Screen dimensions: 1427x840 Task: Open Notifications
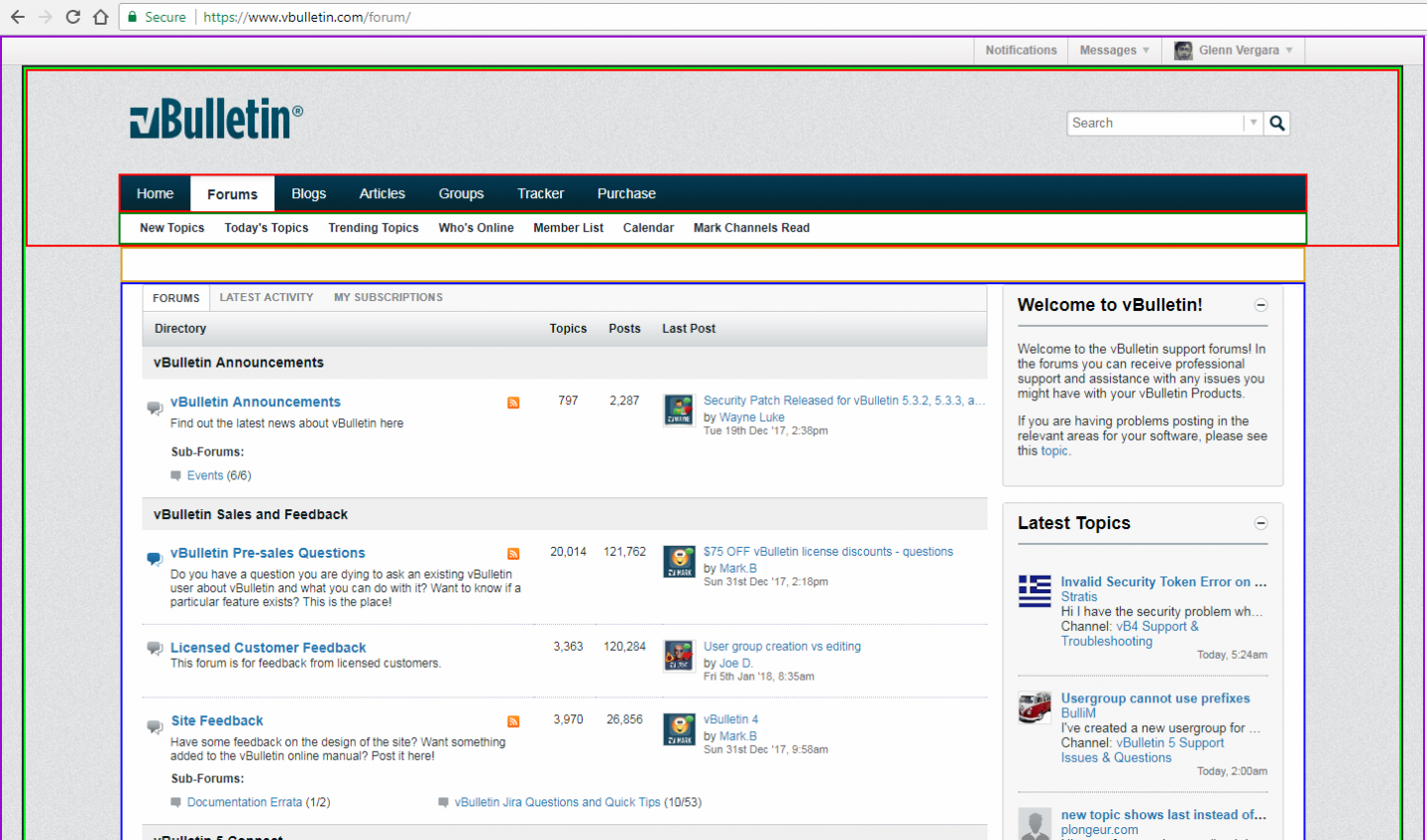tap(1021, 51)
